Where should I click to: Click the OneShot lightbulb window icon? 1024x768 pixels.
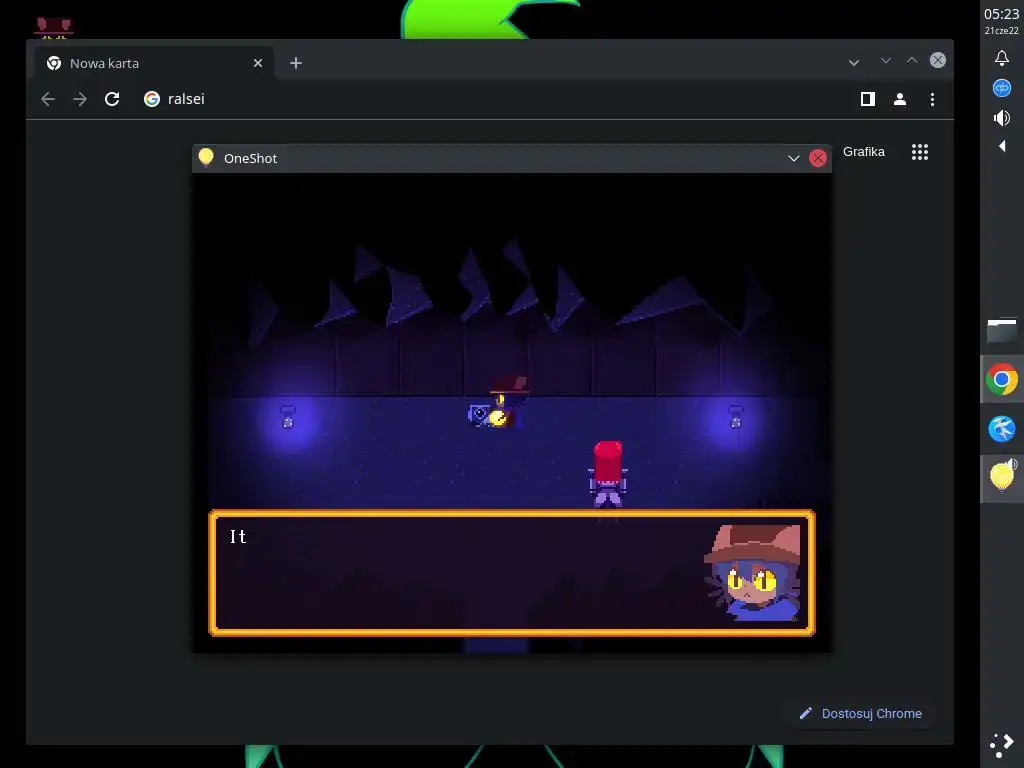click(x=206, y=157)
